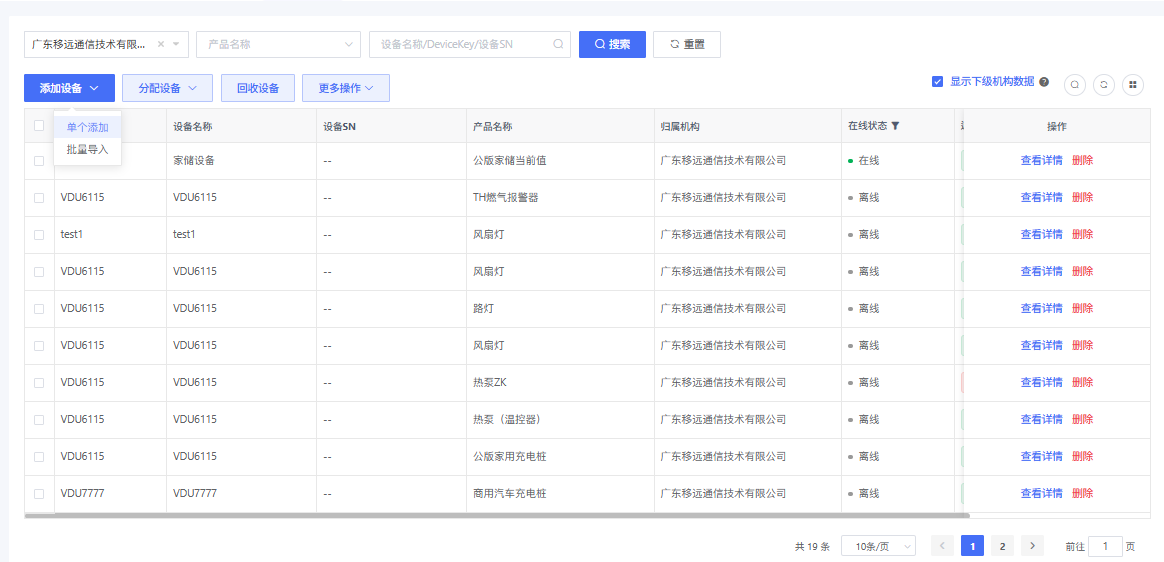Expand the 分配设备 dropdown button
This screenshot has height=562, width=1164.
point(167,88)
